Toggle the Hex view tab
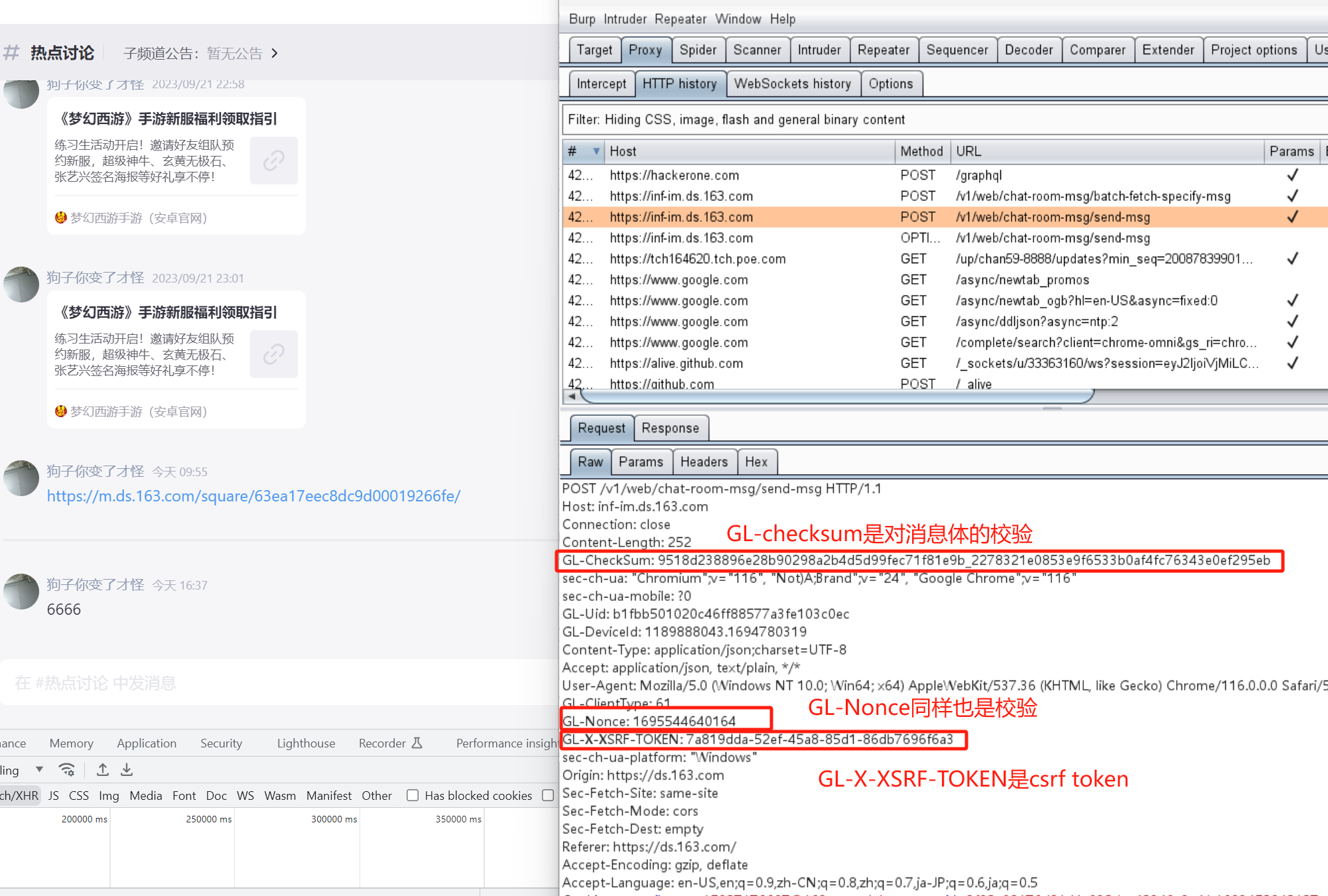Viewport: 1328px width, 896px height. (756, 461)
